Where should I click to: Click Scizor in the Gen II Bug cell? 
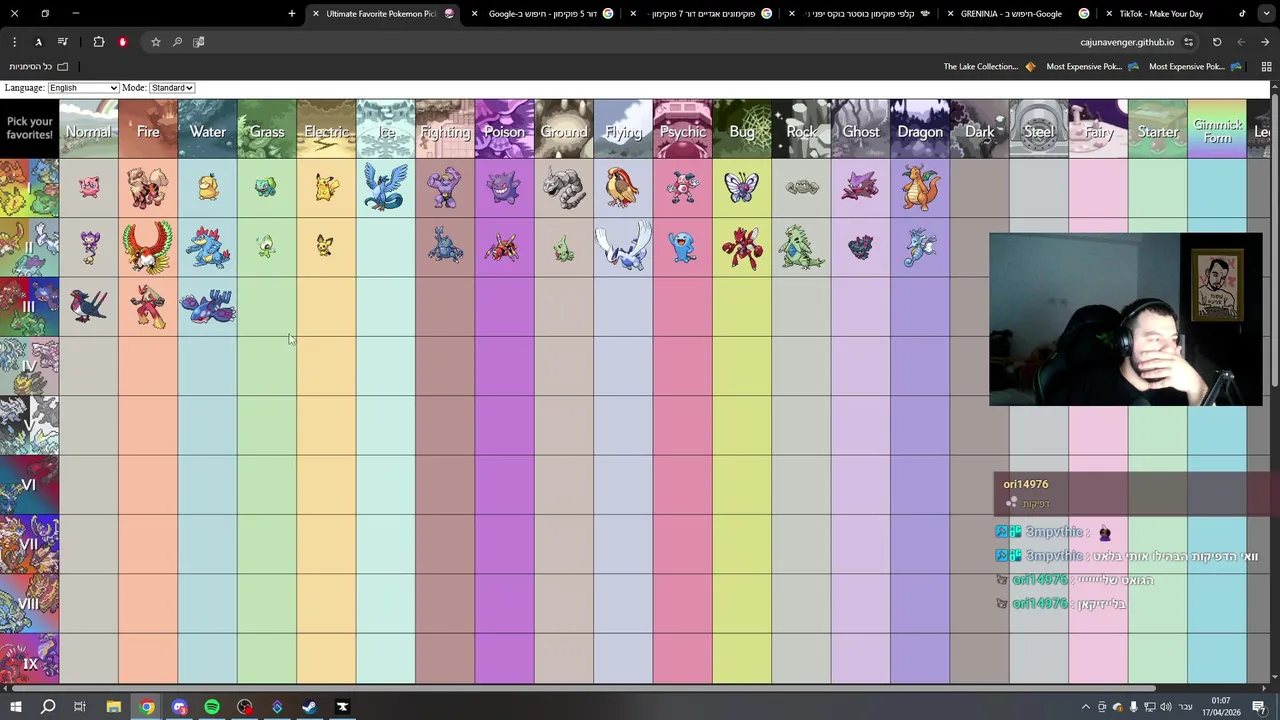click(x=742, y=247)
